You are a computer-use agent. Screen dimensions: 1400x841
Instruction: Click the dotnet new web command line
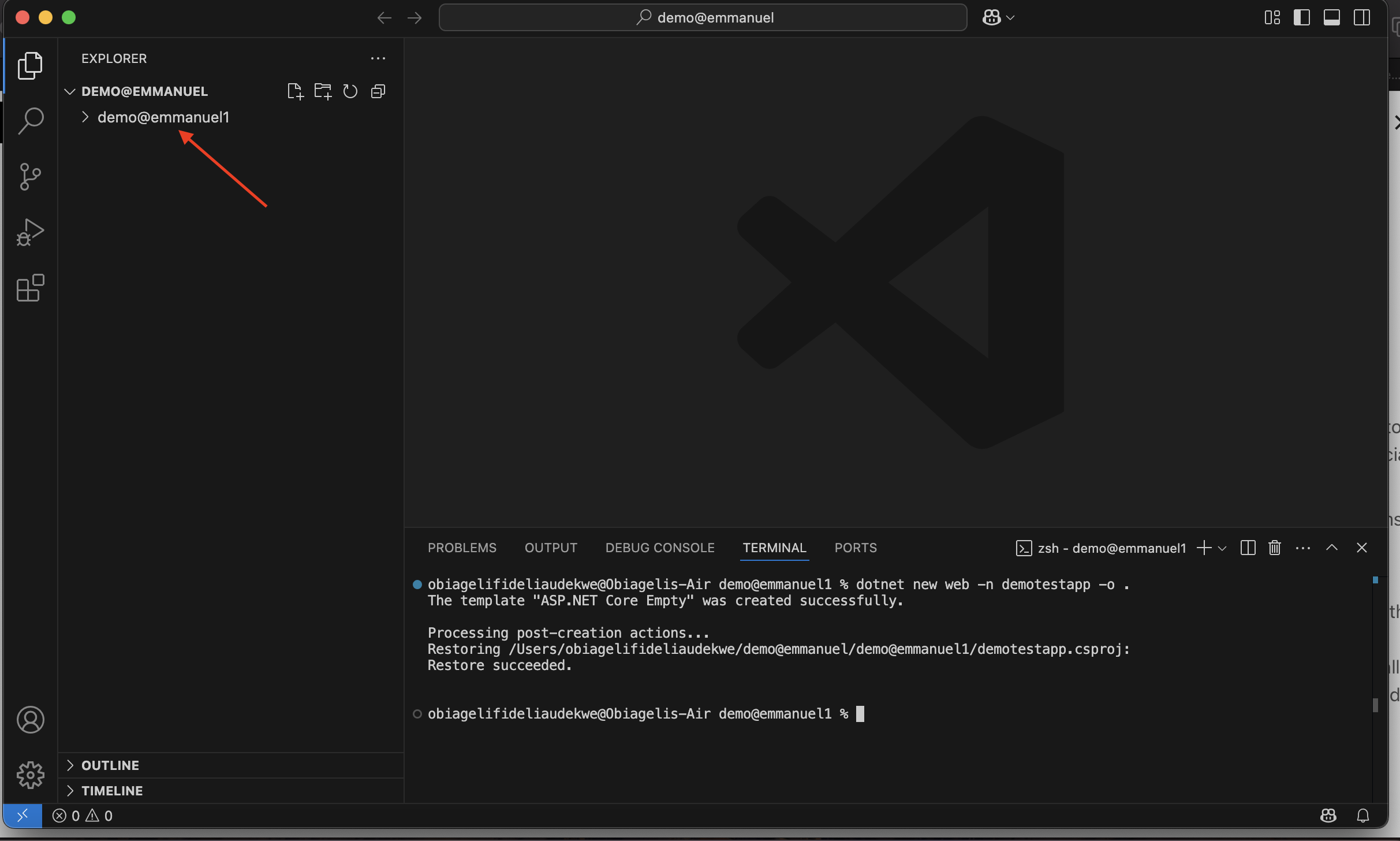click(x=778, y=585)
